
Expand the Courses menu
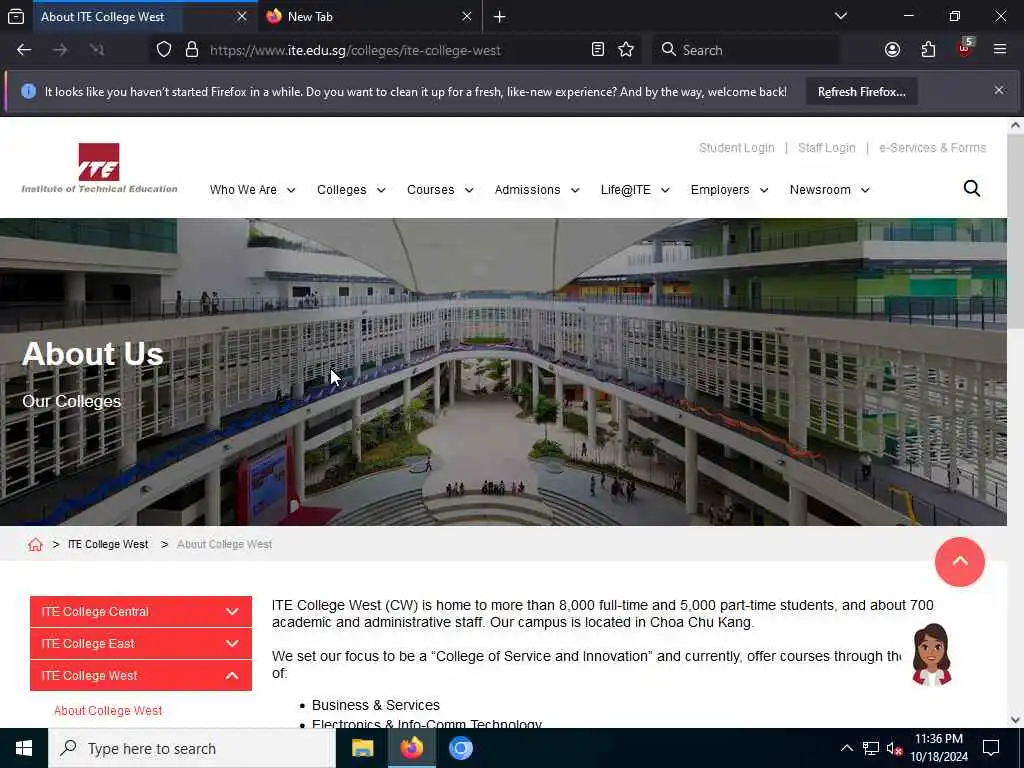point(440,189)
